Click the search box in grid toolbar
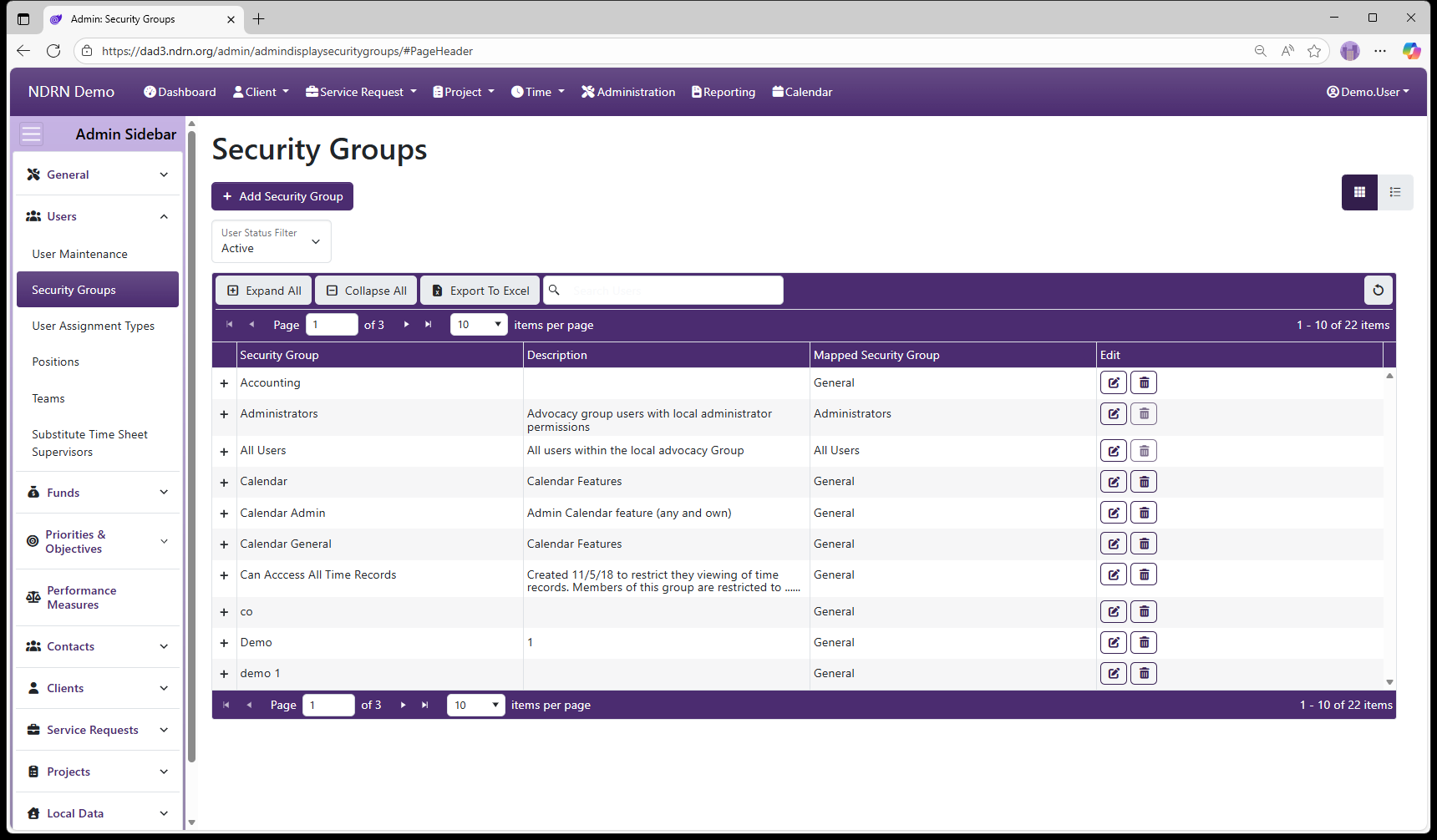Image resolution: width=1437 pixels, height=840 pixels. coord(663,291)
